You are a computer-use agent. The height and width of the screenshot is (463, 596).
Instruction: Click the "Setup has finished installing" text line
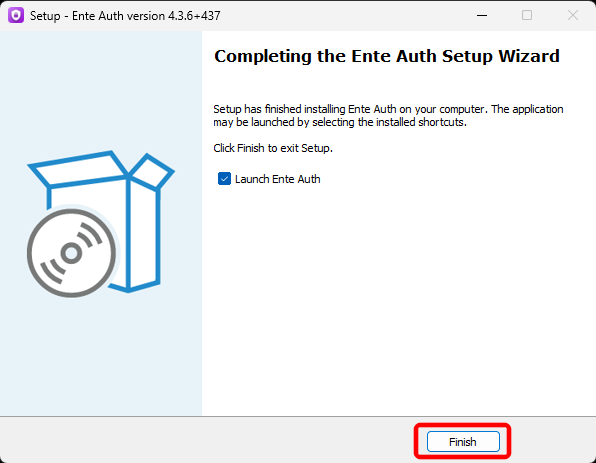(388, 109)
